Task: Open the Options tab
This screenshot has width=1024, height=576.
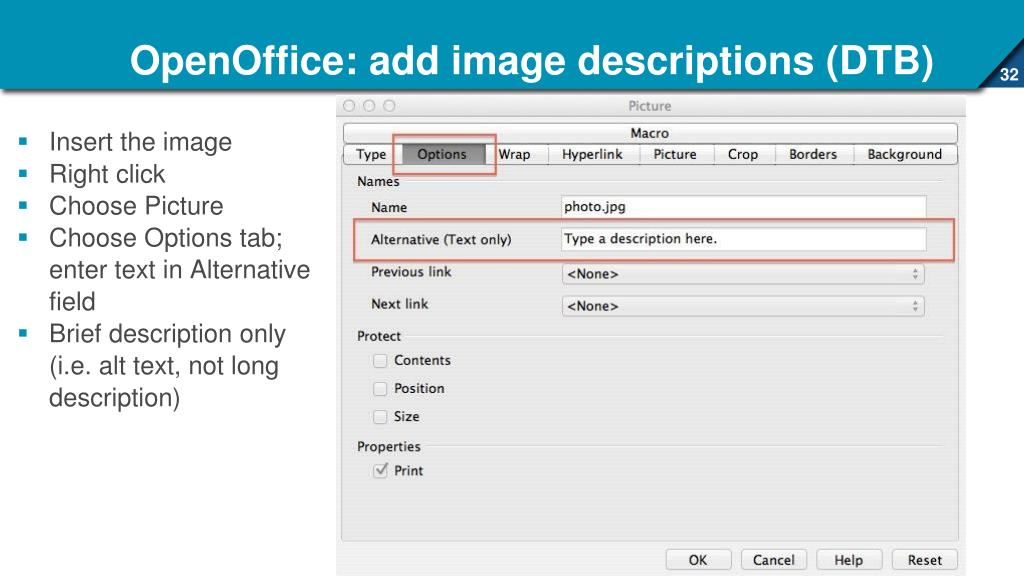Action: tap(442, 155)
